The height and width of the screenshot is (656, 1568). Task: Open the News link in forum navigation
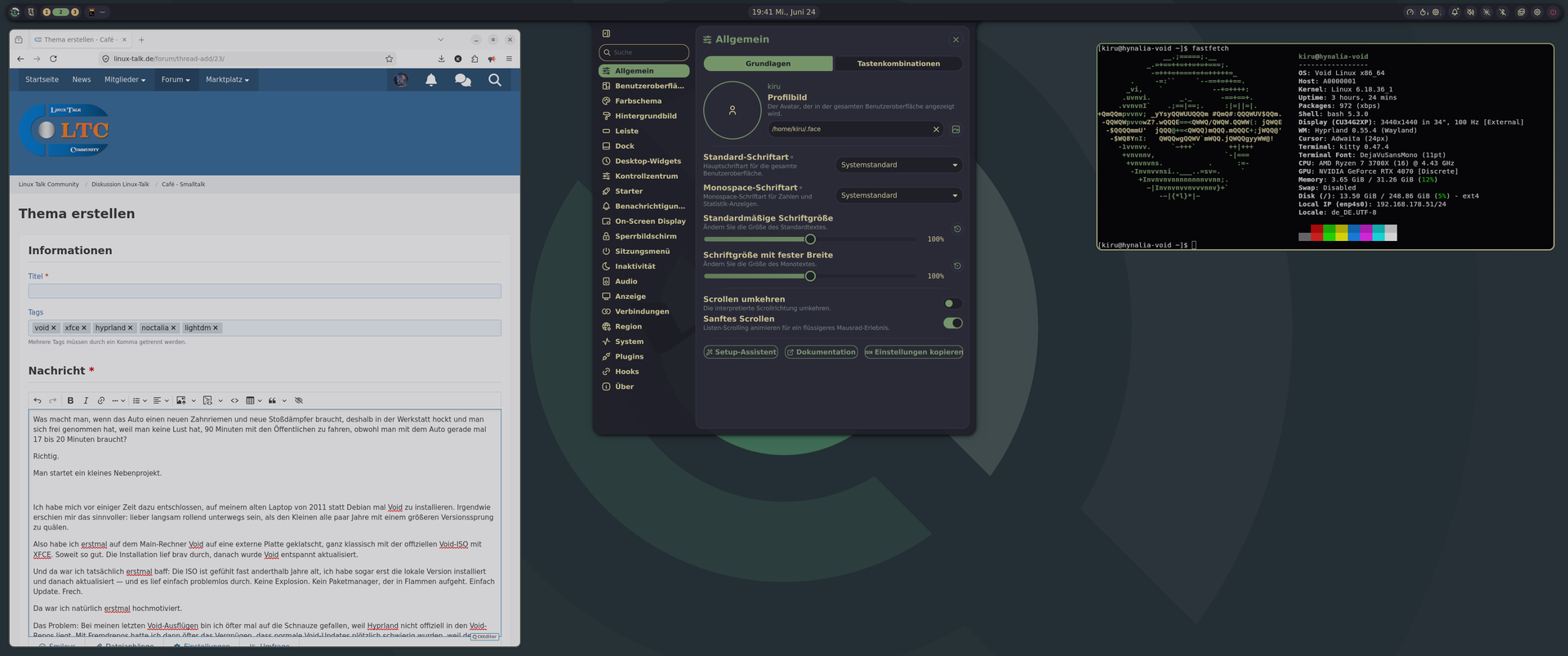tap(82, 80)
